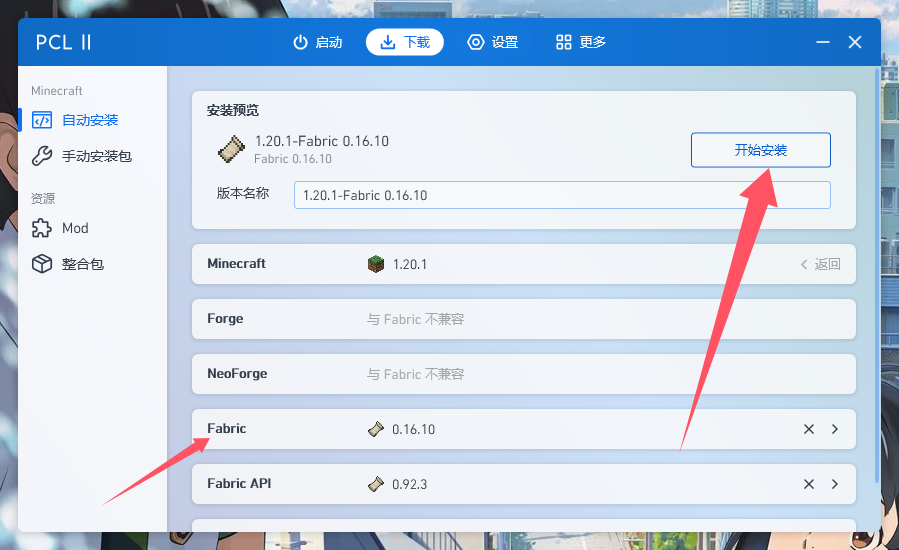Click the download arrow icon of 下载

click(388, 42)
